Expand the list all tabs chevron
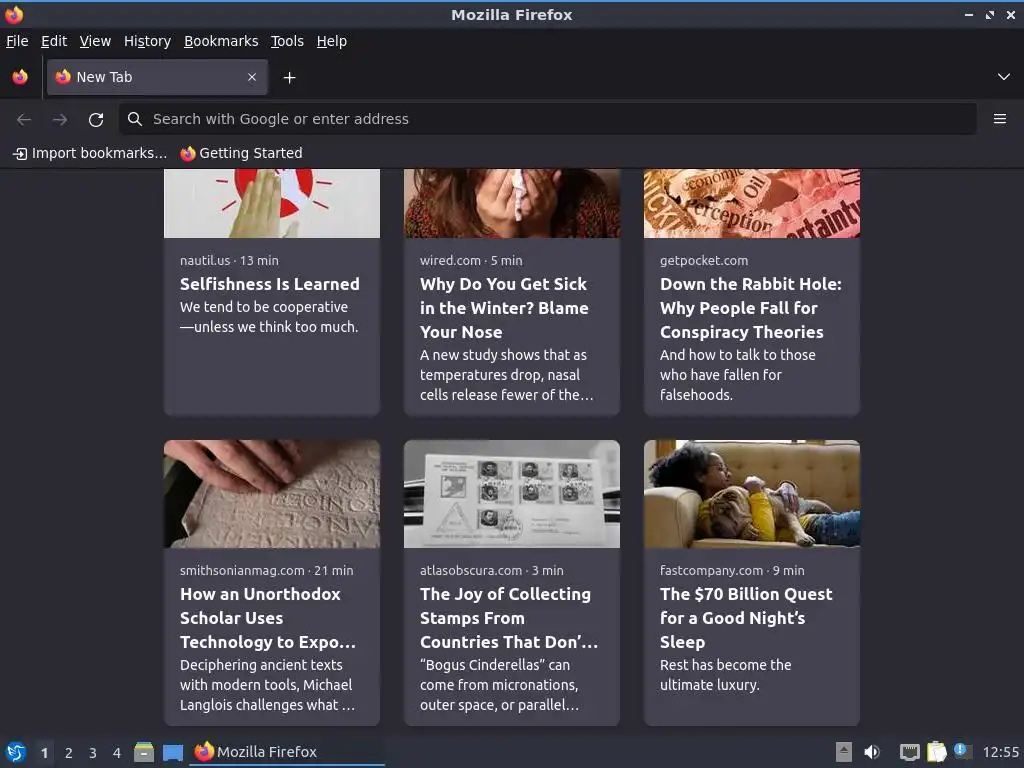Image resolution: width=1024 pixels, height=768 pixels. tap(1004, 77)
